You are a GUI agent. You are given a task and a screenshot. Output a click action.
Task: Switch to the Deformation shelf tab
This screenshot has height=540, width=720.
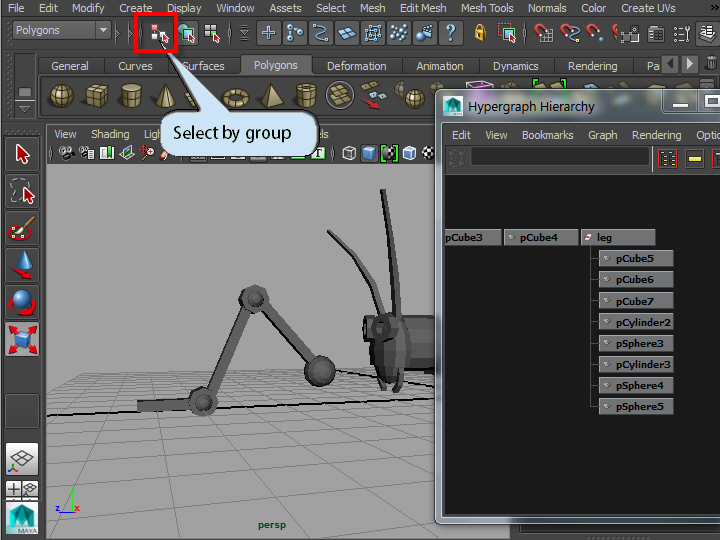click(x=356, y=66)
